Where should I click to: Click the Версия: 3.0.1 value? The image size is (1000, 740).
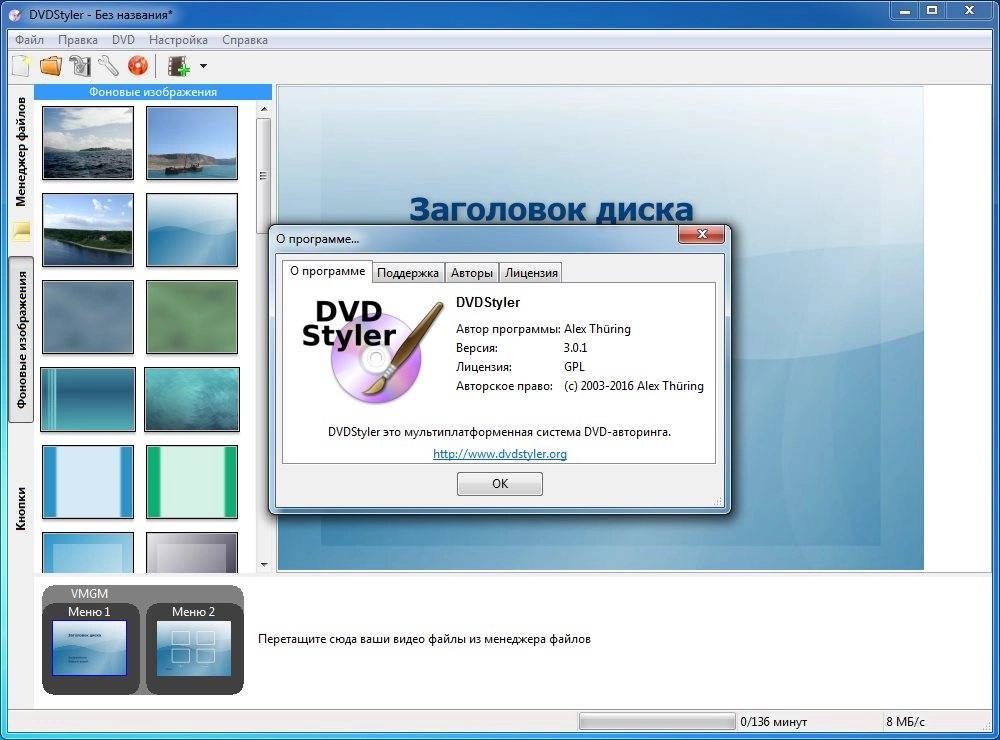click(x=575, y=348)
